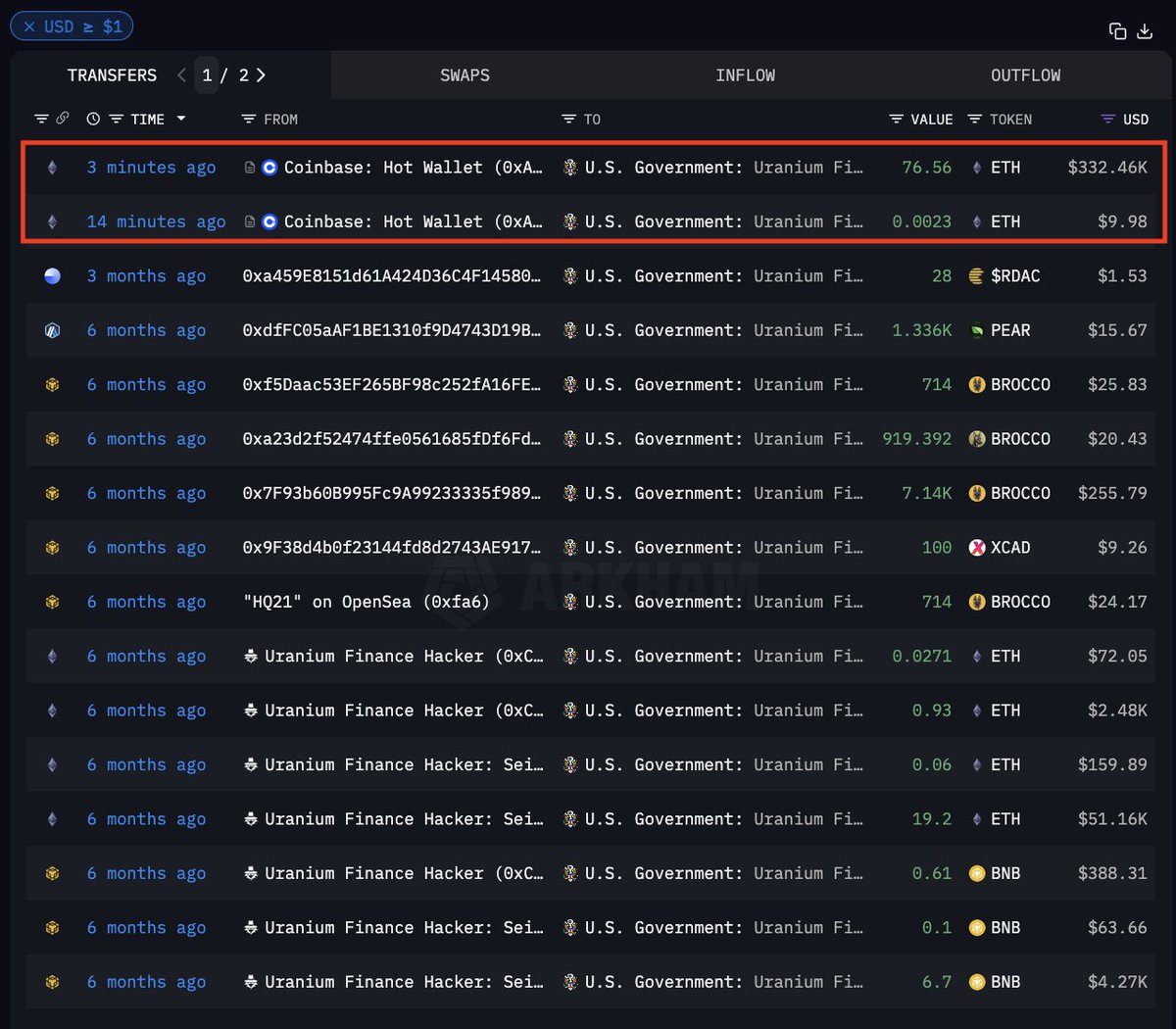Screen dimensions: 1176x1029
Task: Open Uranium Finance Hacker sender in the $72.05 row
Action: (x=404, y=657)
